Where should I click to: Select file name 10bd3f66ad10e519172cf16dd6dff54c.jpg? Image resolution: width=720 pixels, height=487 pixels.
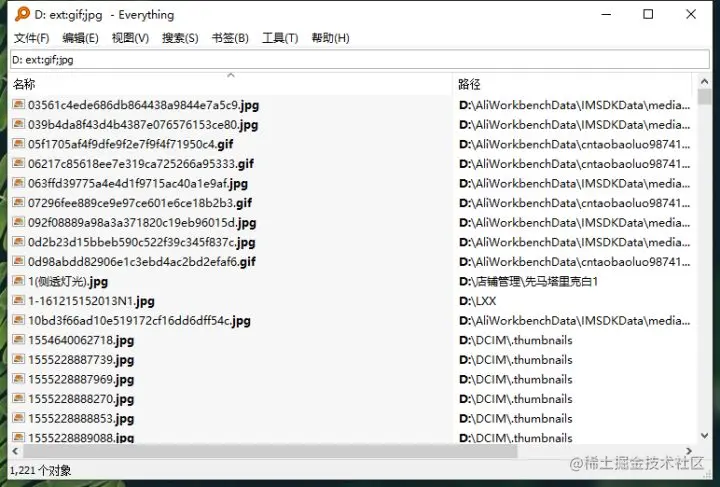139,321
